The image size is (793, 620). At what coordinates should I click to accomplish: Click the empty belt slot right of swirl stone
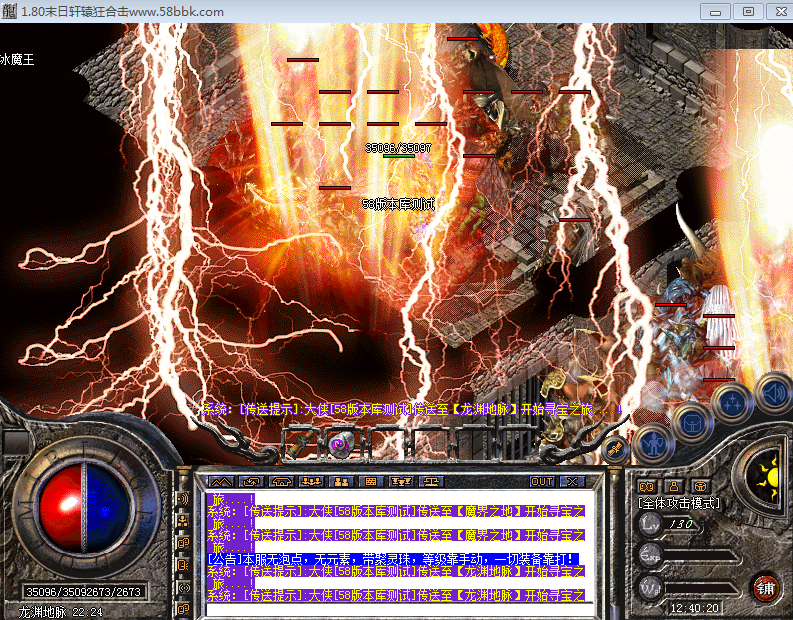(x=388, y=444)
